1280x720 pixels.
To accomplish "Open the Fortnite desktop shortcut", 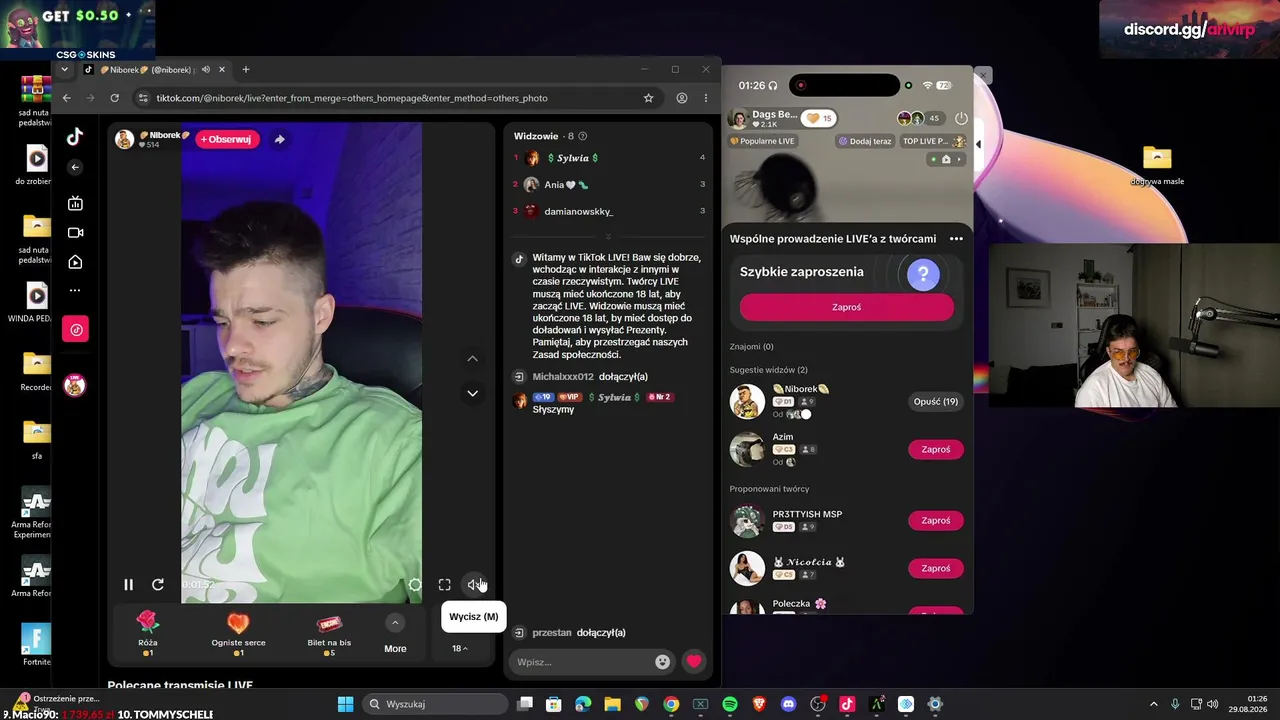I will [x=36, y=644].
